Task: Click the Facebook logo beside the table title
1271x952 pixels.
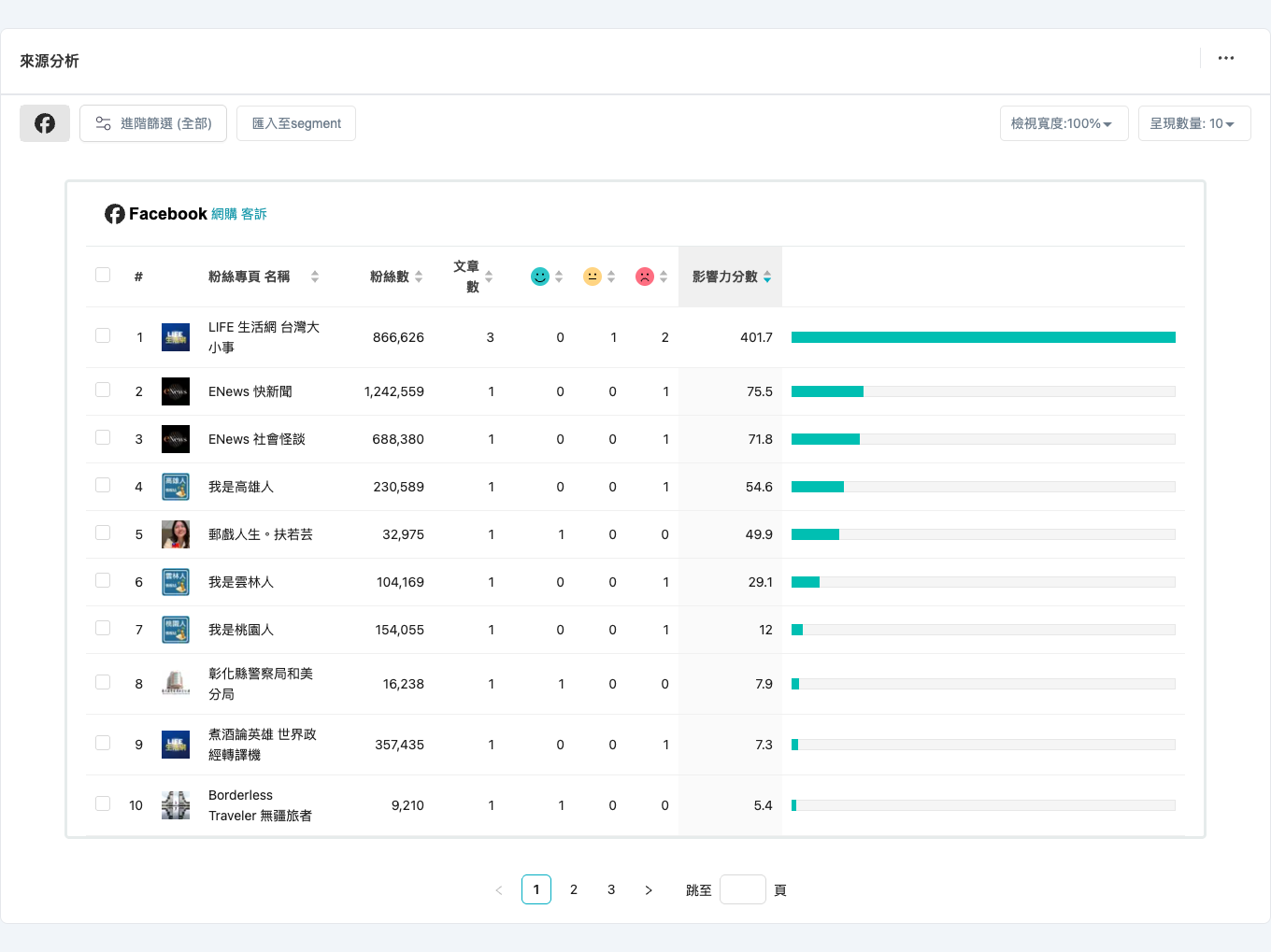Action: point(115,214)
